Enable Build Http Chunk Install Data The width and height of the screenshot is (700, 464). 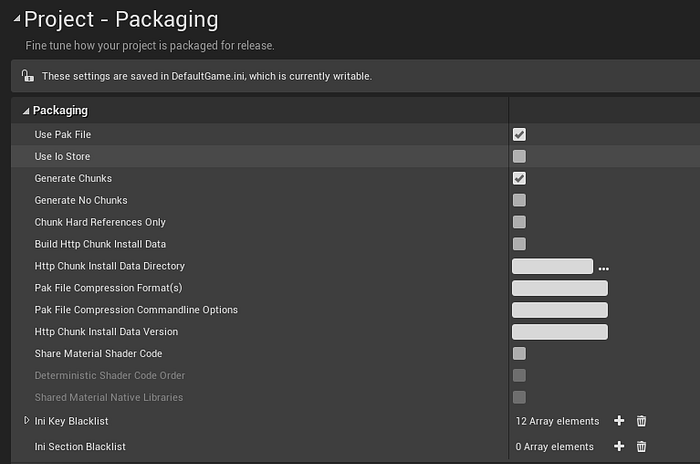519,244
